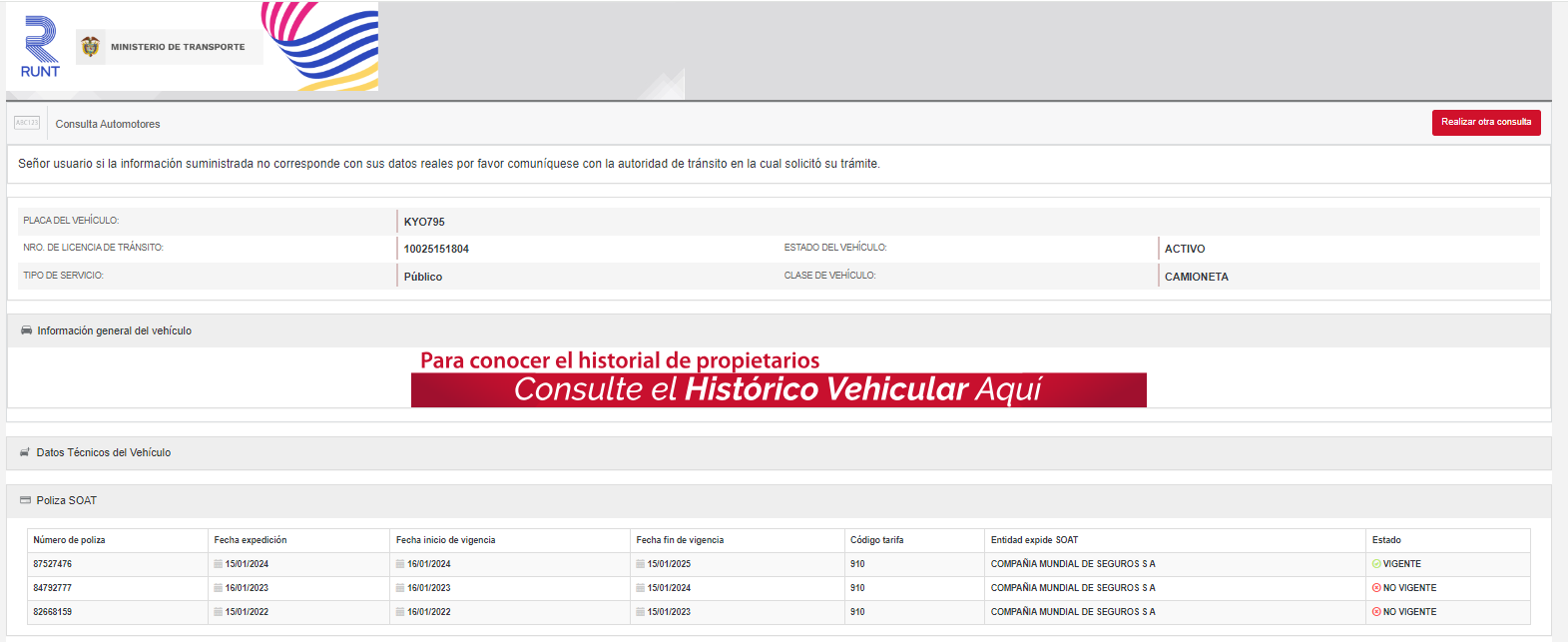Viewport: 1568px width, 642px height.
Task: Click the RUNT logo
Action: (40, 47)
